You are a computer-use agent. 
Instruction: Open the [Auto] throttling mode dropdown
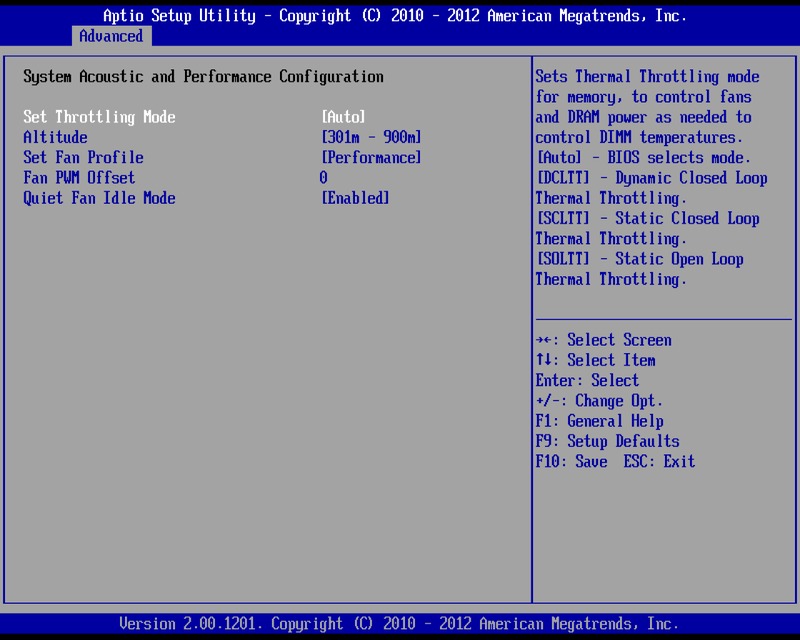(343, 117)
